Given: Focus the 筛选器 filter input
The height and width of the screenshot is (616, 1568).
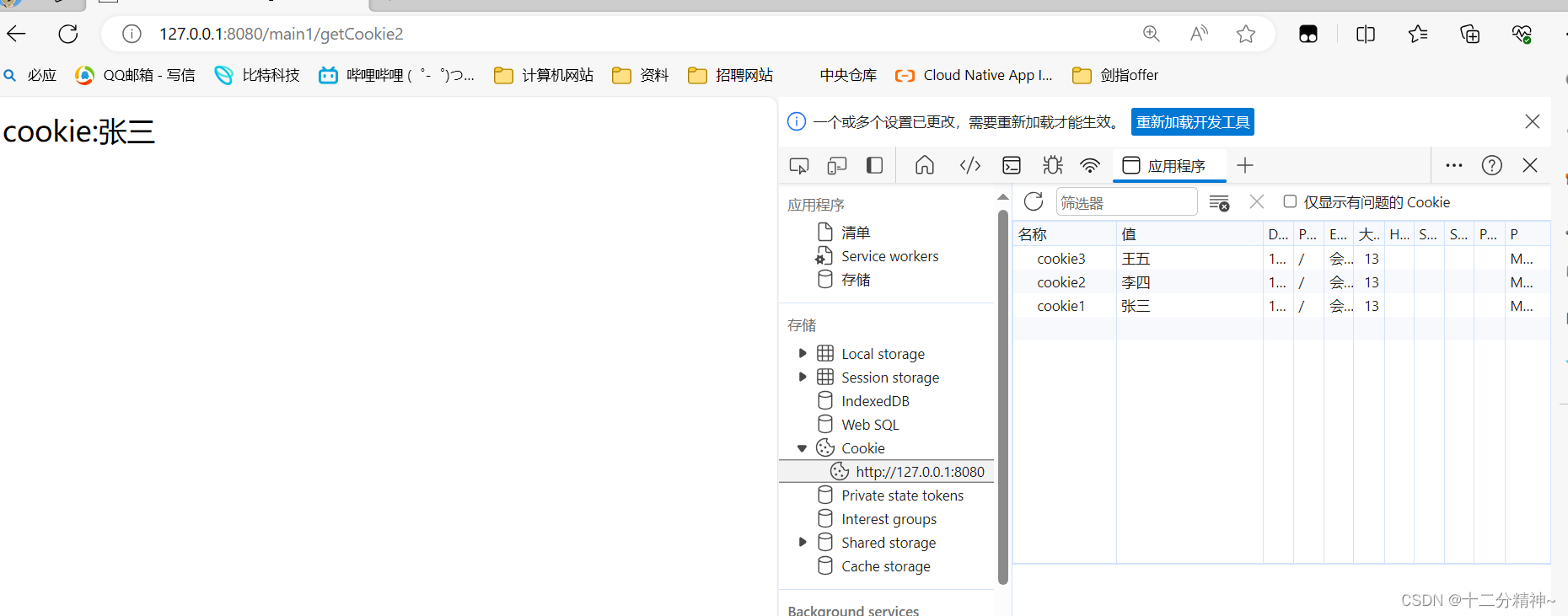Looking at the screenshot, I should tap(1126, 202).
